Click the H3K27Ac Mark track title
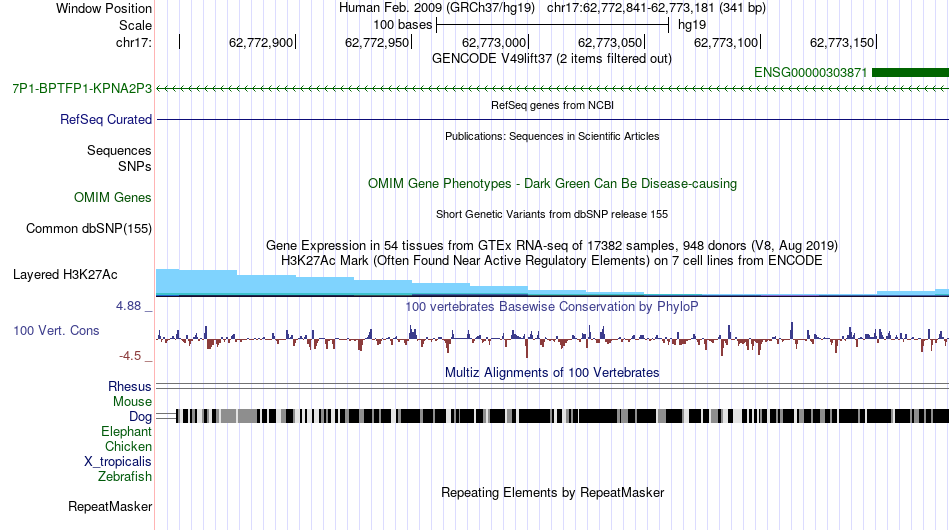 click(552, 260)
